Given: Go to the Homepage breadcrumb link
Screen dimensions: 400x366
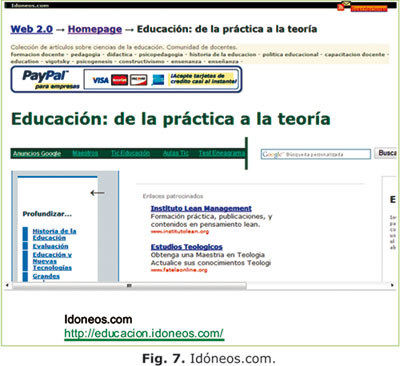Looking at the screenshot, I should 95,29.
